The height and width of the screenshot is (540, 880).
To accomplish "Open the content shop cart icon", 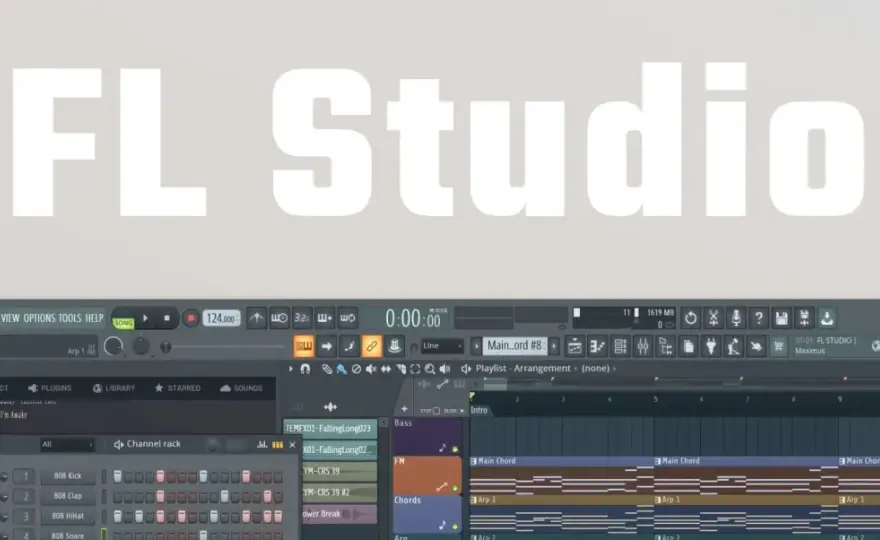I will 778,346.
